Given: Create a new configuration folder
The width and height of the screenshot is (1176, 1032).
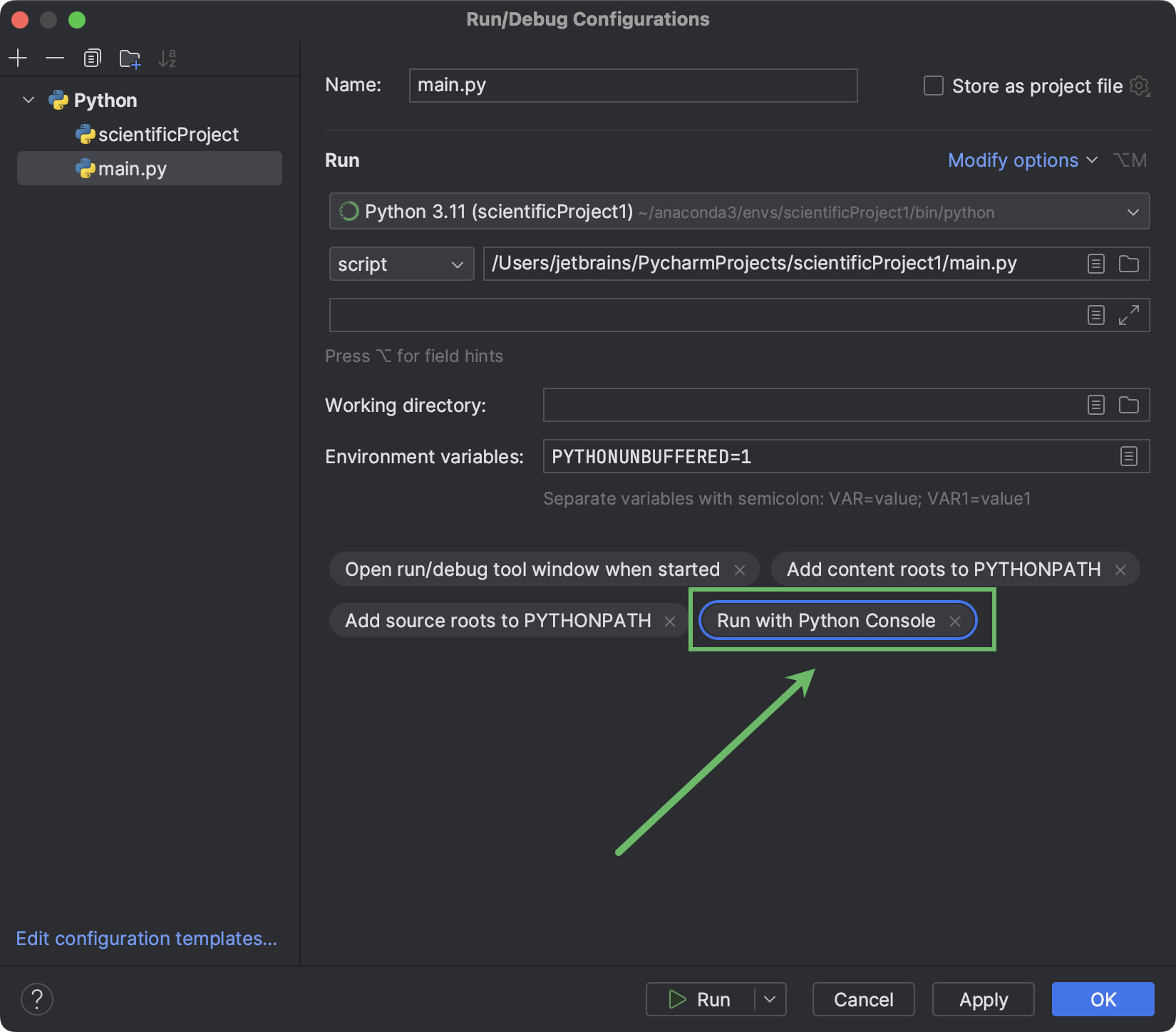Looking at the screenshot, I should (129, 58).
